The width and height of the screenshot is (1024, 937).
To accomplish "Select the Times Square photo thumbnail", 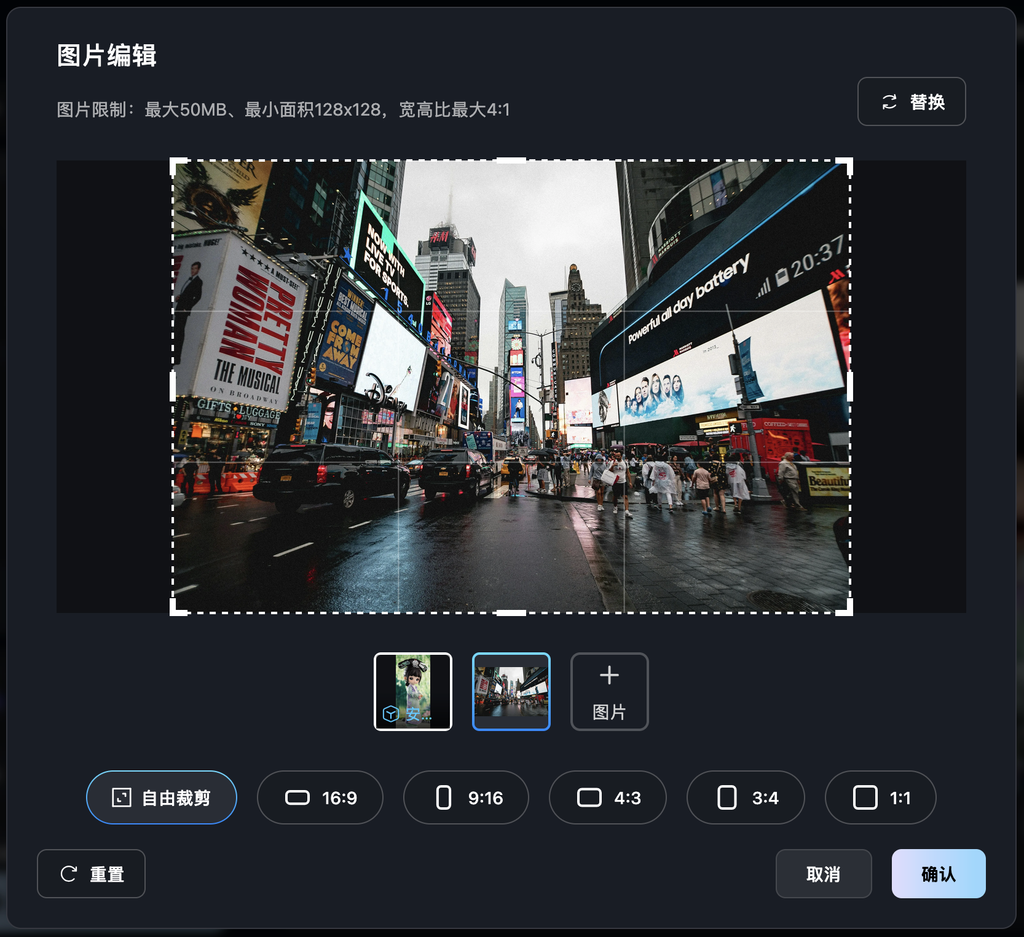I will (511, 691).
